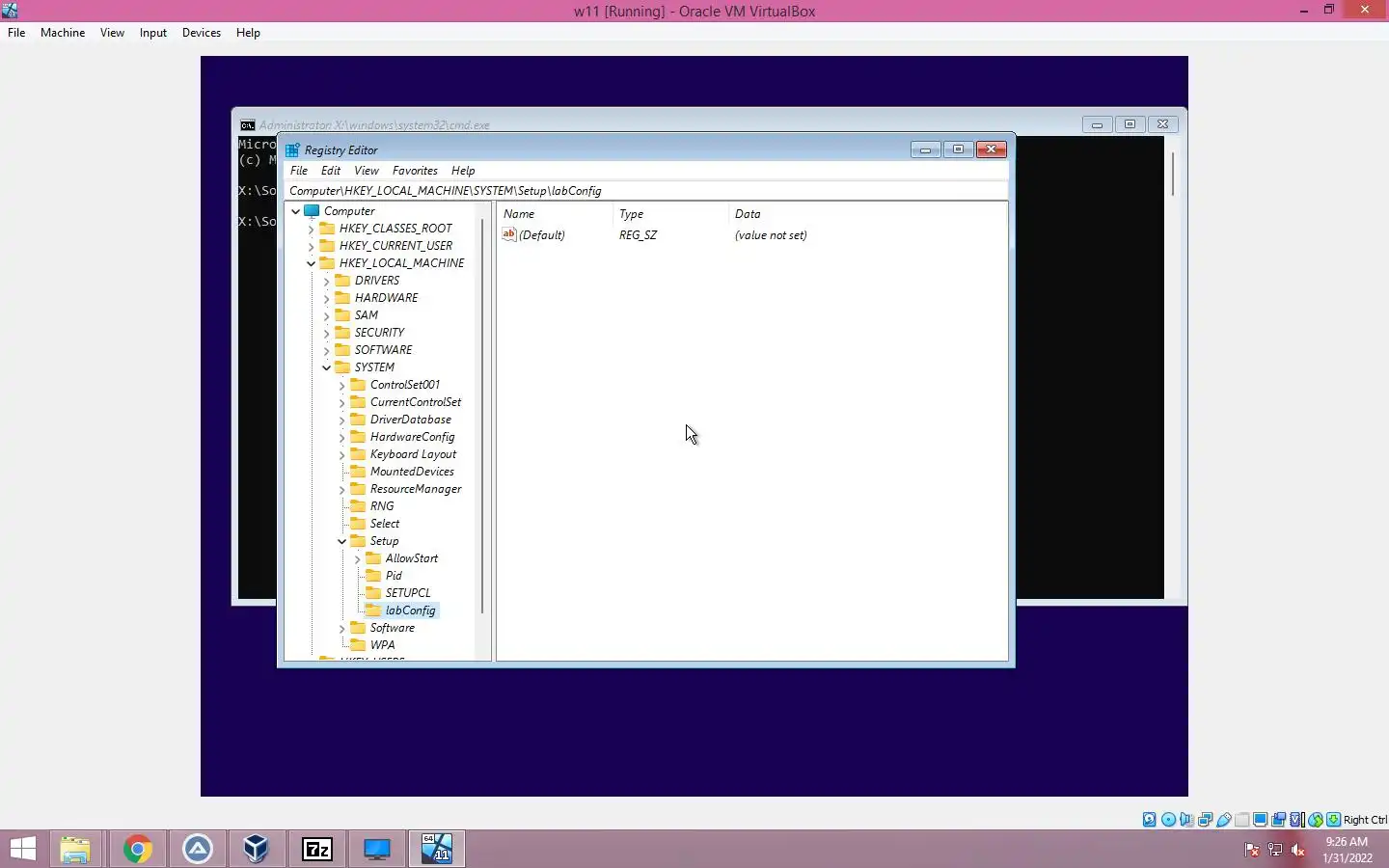Collapse the HKEY_LOCAL_MACHINE tree node
The image size is (1389, 868).
click(x=311, y=263)
